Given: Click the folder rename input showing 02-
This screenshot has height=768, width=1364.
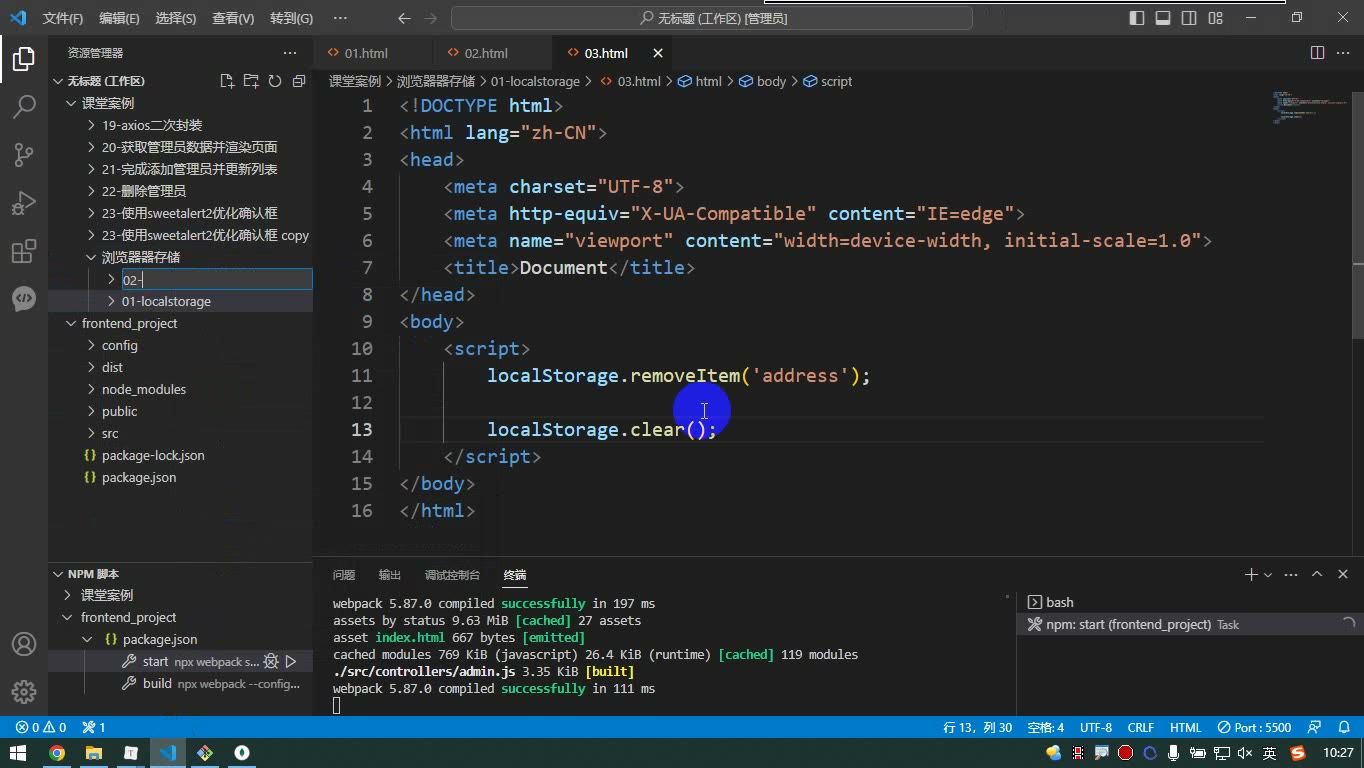Looking at the screenshot, I should tap(217, 280).
